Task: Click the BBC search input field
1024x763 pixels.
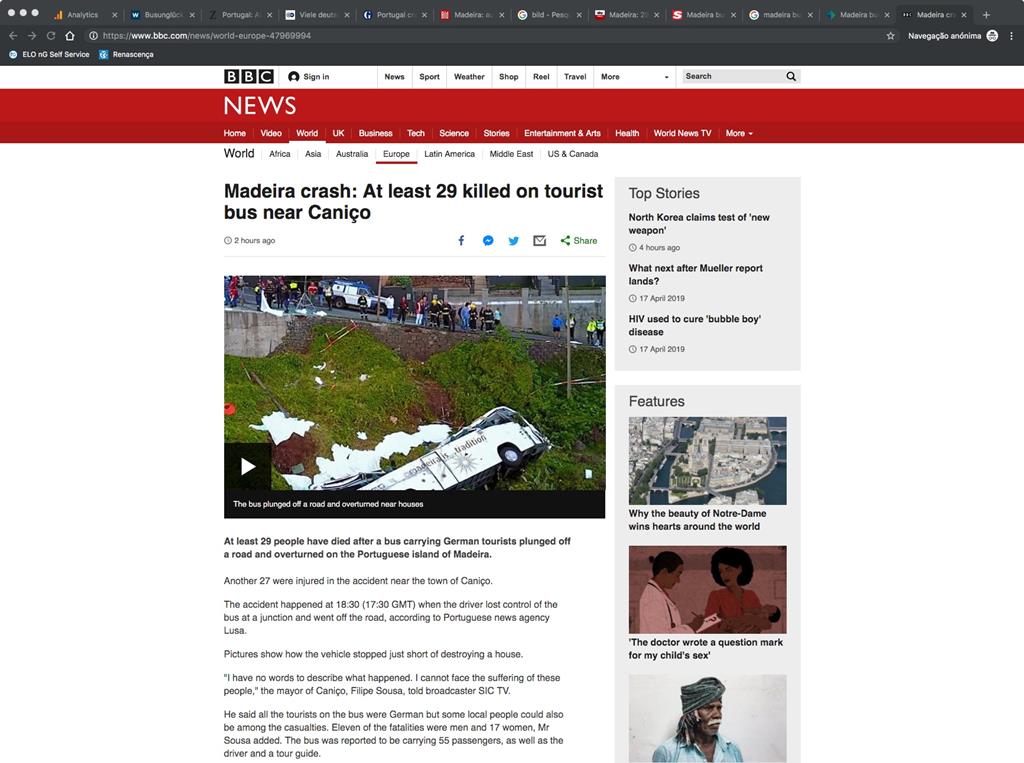Action: pyautogui.click(x=733, y=76)
